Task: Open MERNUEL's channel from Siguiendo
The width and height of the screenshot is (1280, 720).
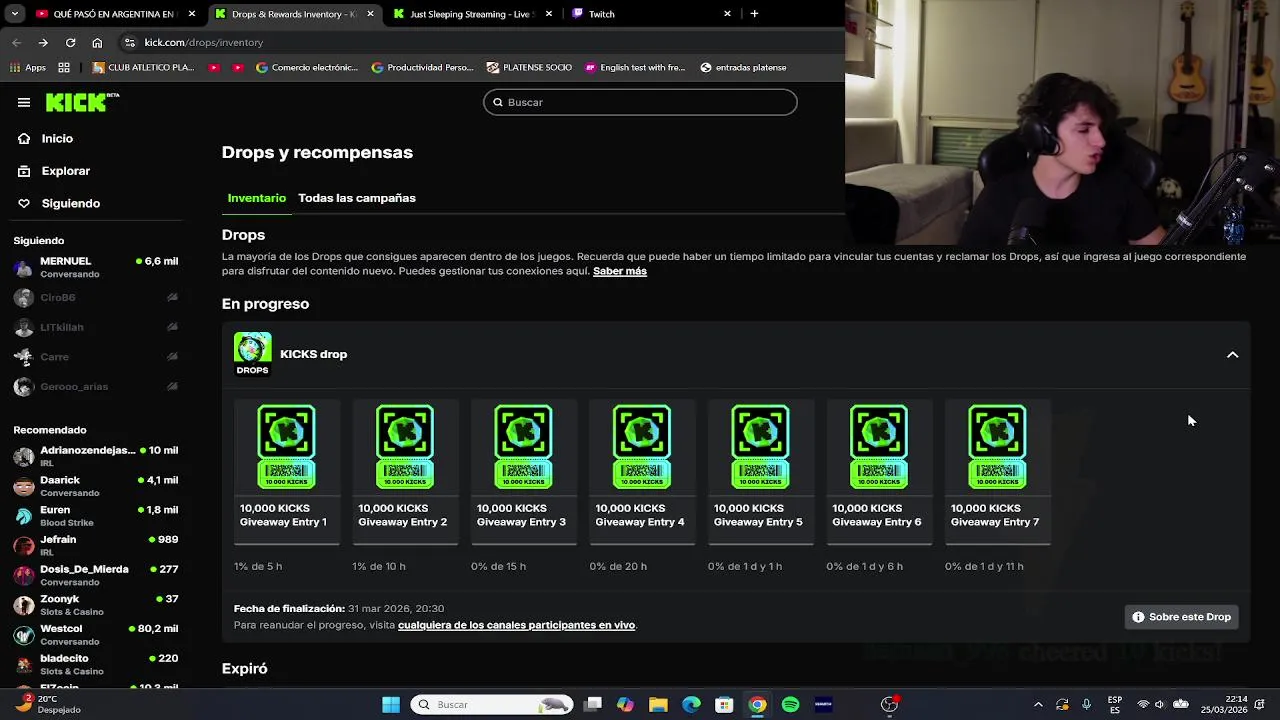Action: click(x=96, y=267)
